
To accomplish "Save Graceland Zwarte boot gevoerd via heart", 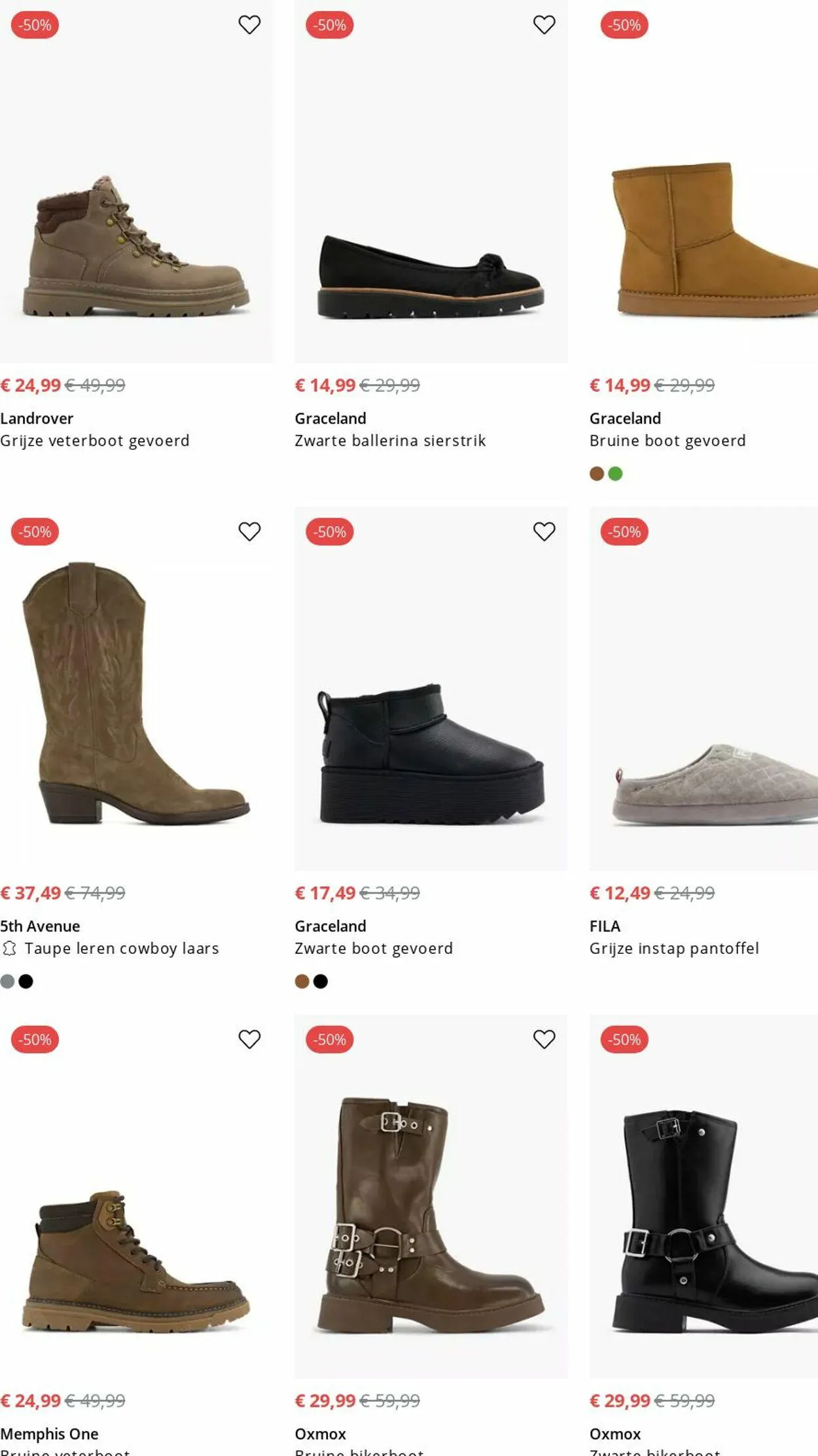I will pyautogui.click(x=544, y=532).
